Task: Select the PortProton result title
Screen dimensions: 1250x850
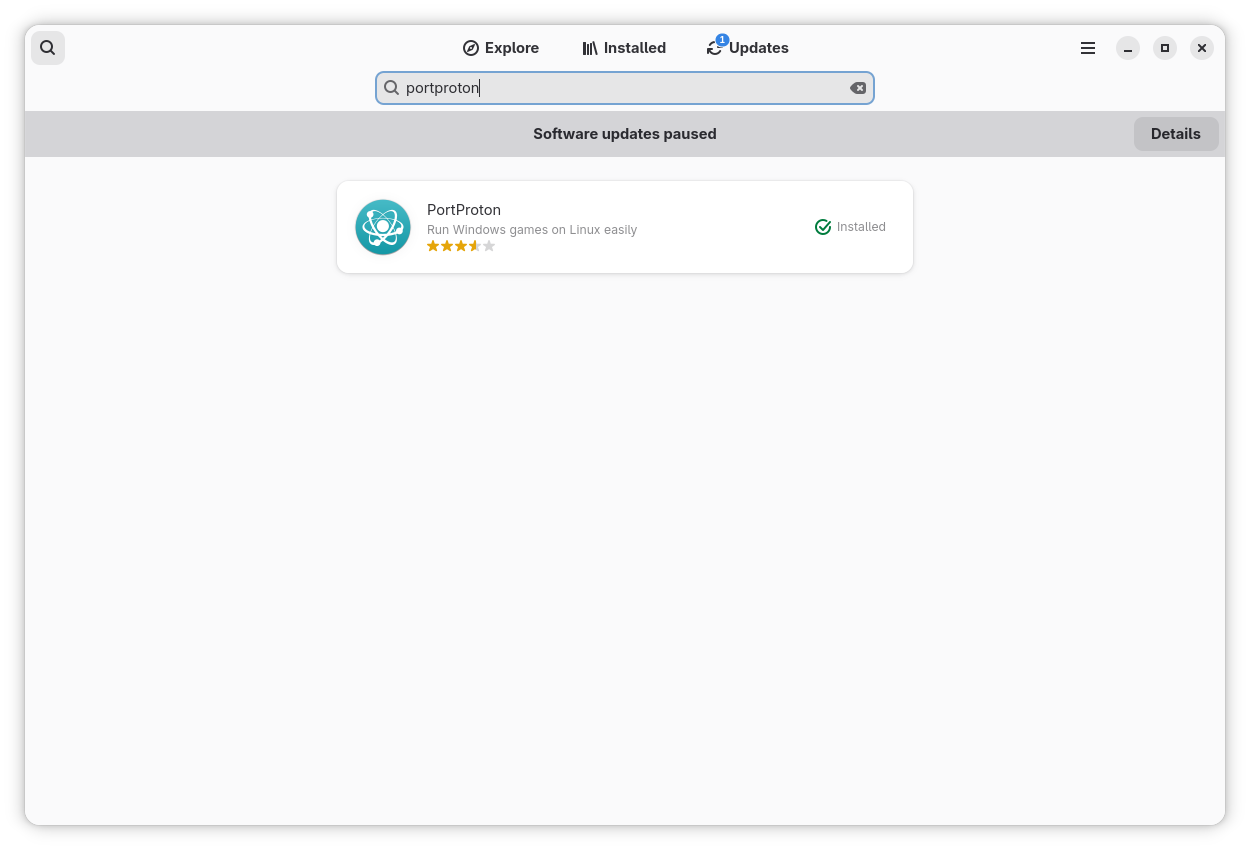Action: pos(464,210)
